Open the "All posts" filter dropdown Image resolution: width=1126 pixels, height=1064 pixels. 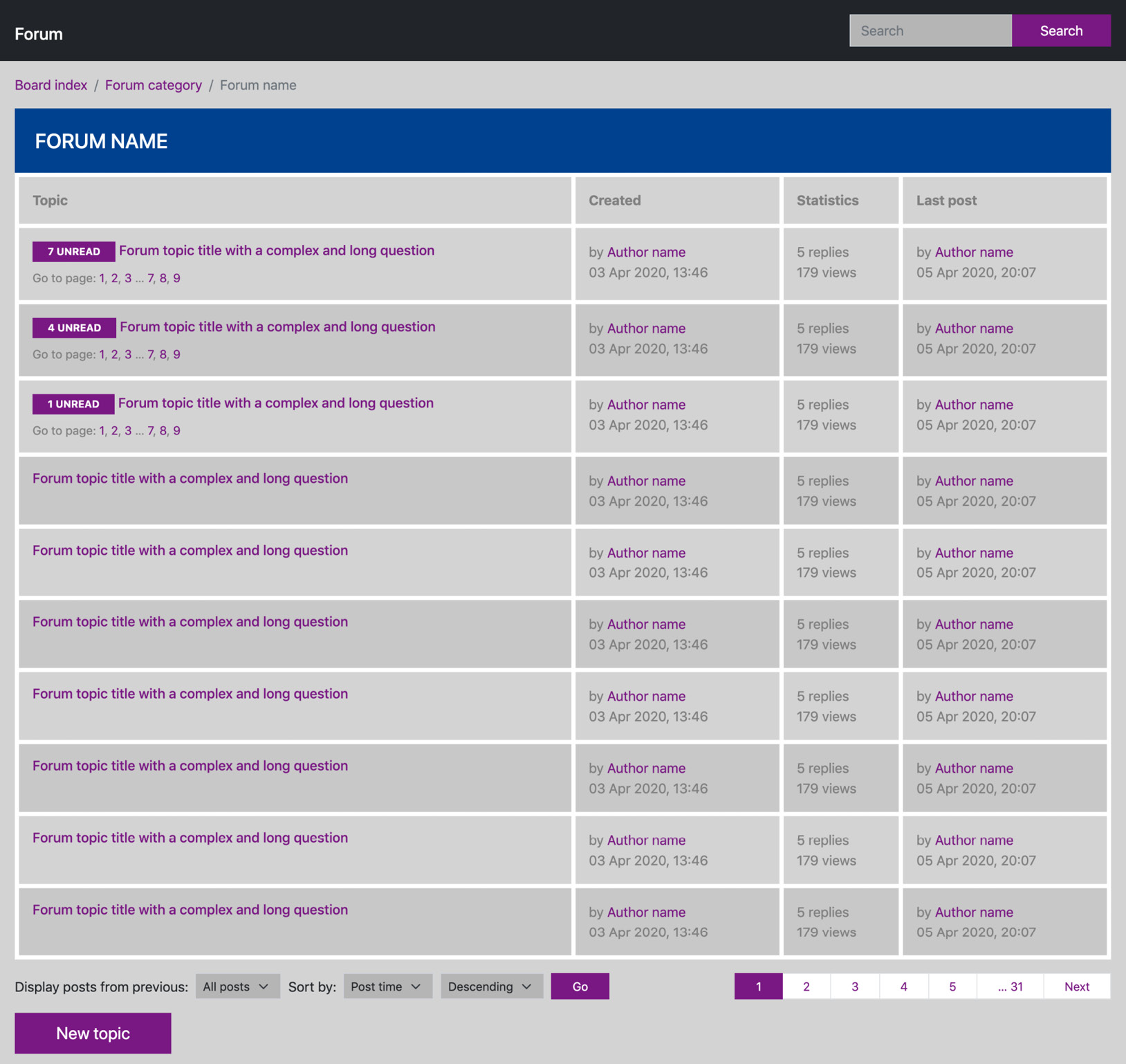point(237,987)
